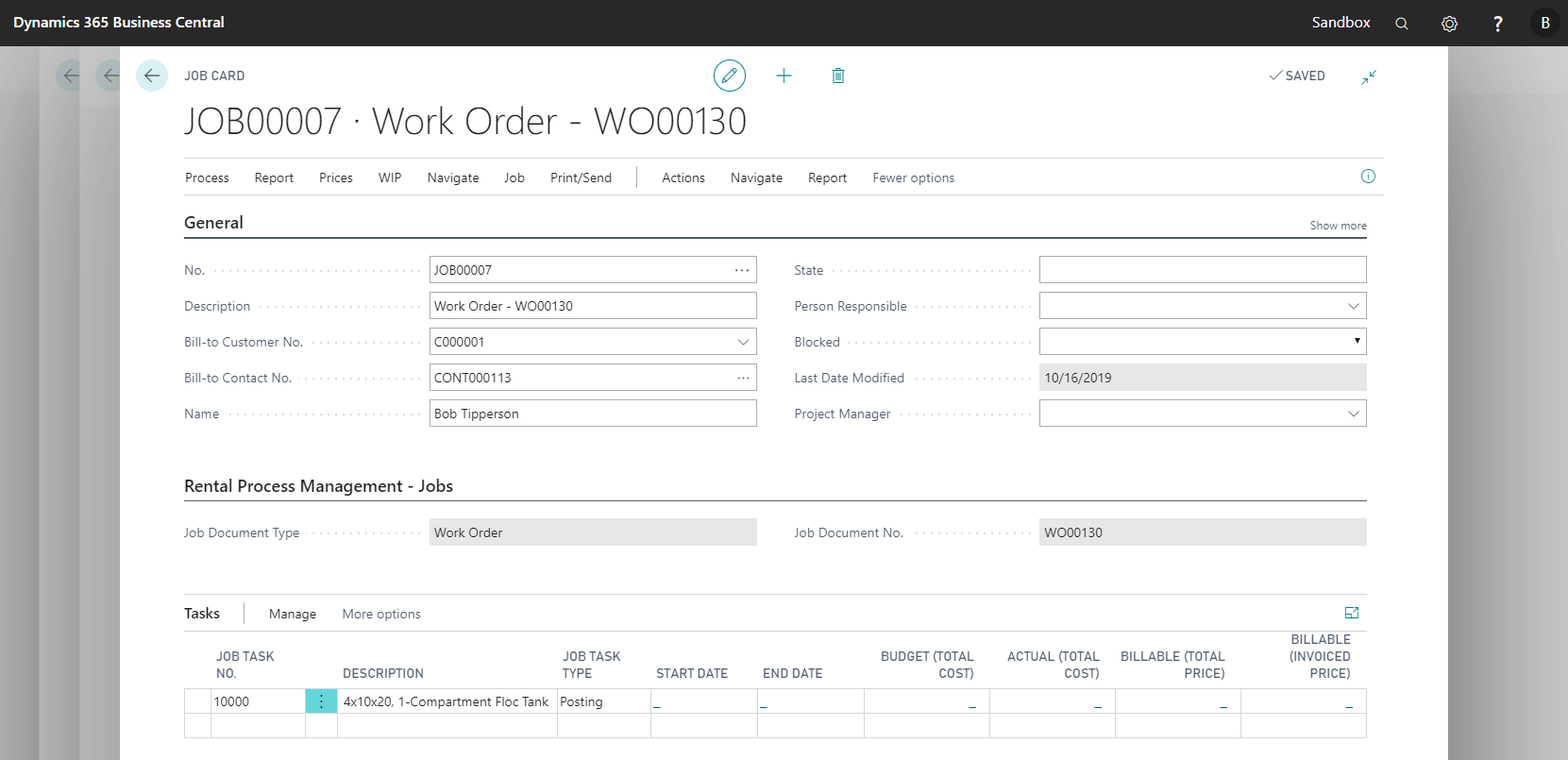Collapse the card with shrink arrows icon
The height and width of the screenshot is (760, 1568).
[1369, 76]
